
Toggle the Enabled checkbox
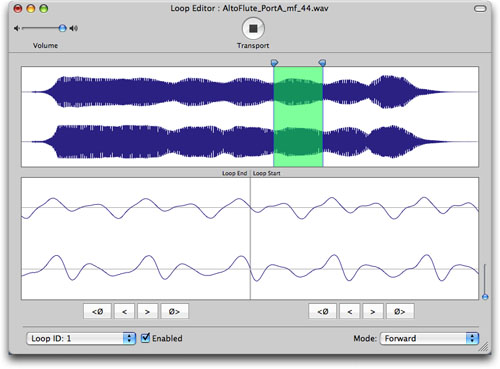click(145, 338)
